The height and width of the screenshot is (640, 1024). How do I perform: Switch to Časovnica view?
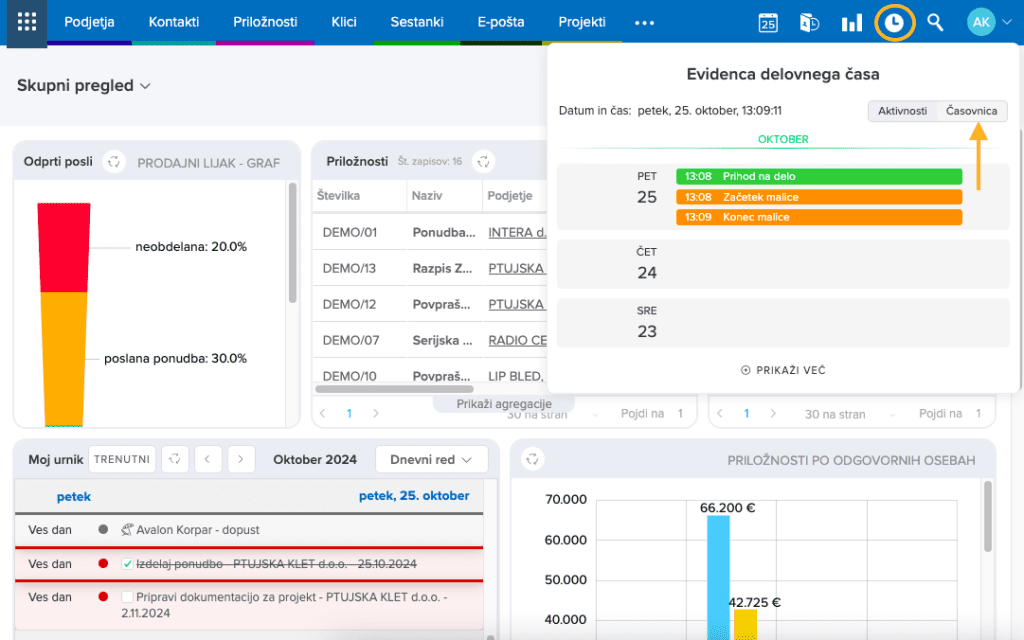pyautogui.click(x=971, y=111)
